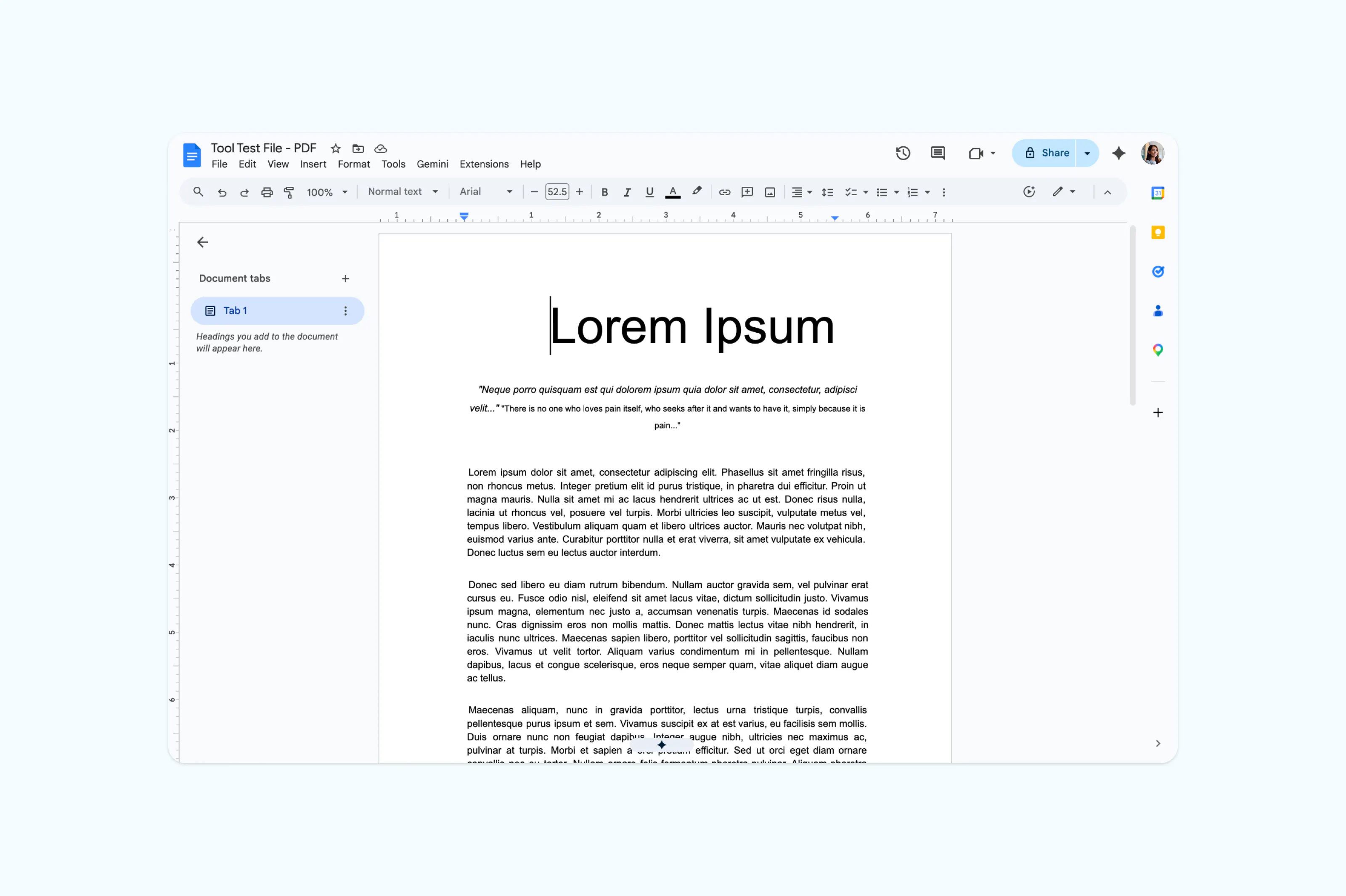Viewport: 1346px width, 896px height.
Task: Open version history clock icon
Action: click(x=903, y=153)
